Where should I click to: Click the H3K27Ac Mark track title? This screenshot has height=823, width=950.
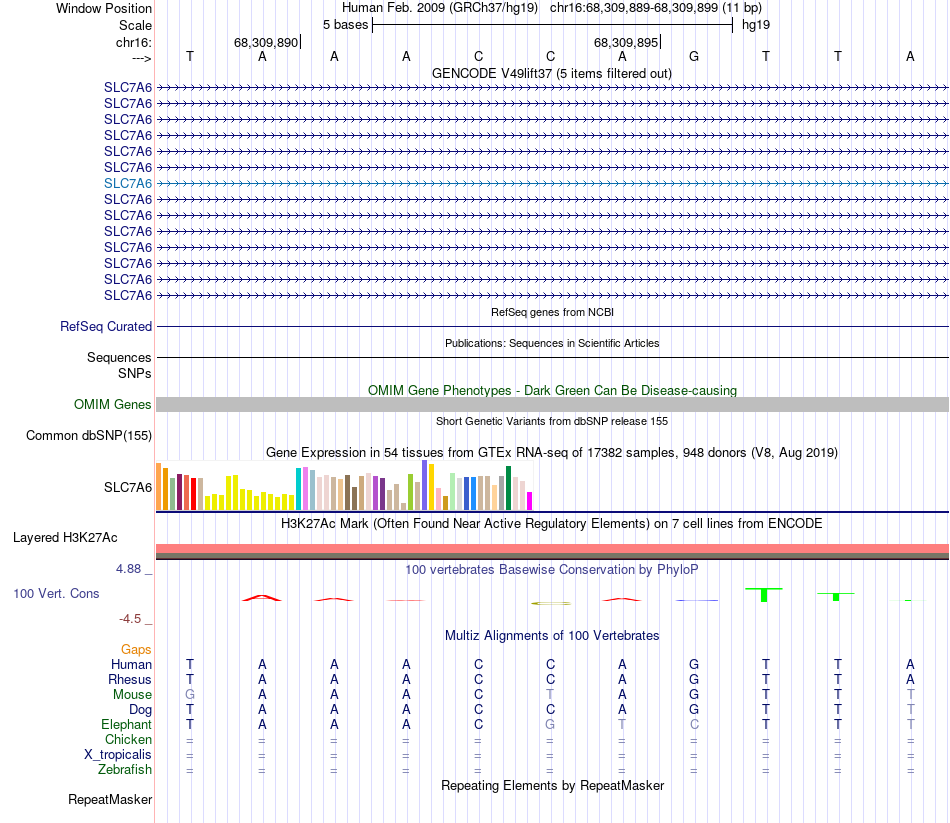(552, 524)
